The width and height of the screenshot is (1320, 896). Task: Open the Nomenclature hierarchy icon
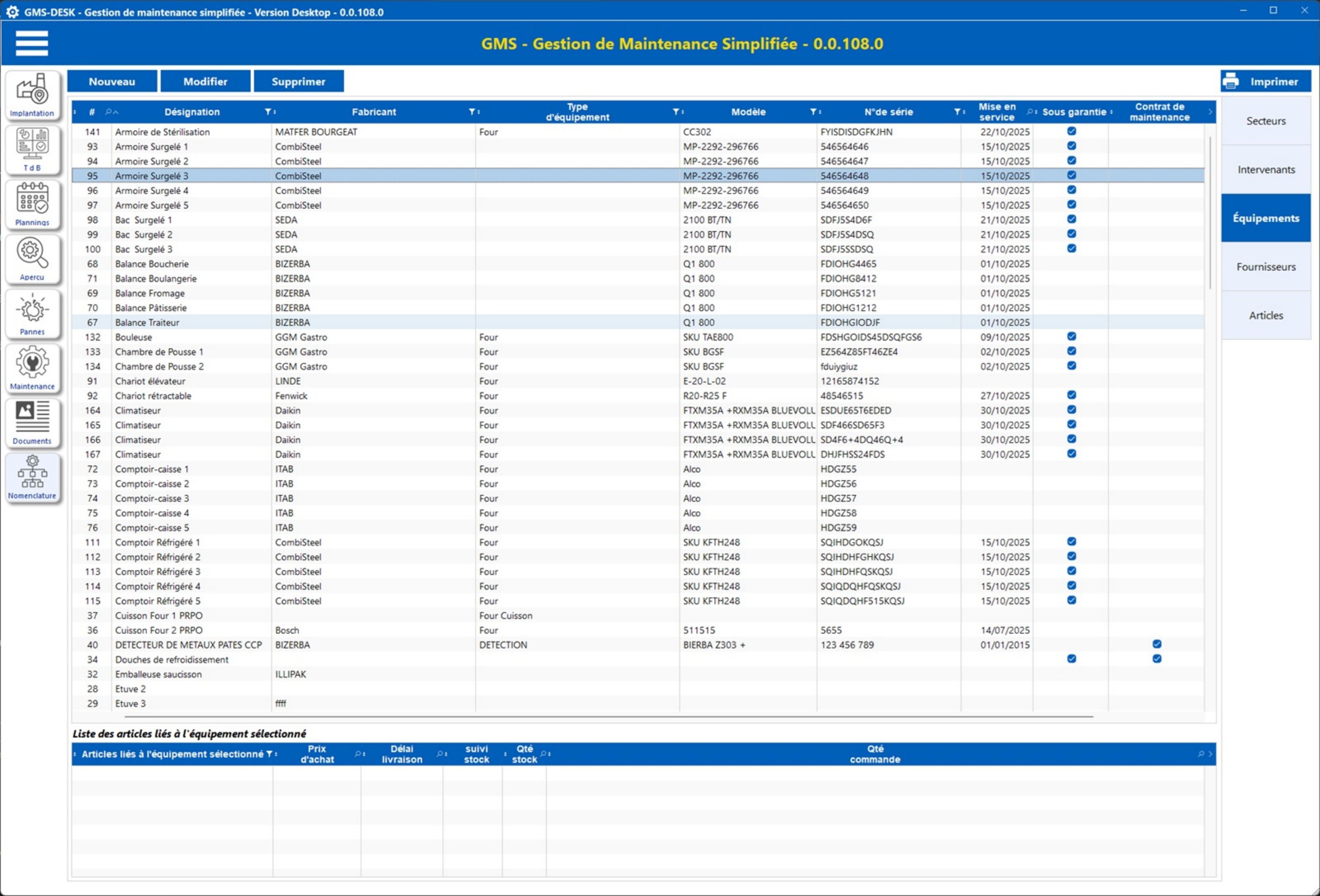click(32, 476)
